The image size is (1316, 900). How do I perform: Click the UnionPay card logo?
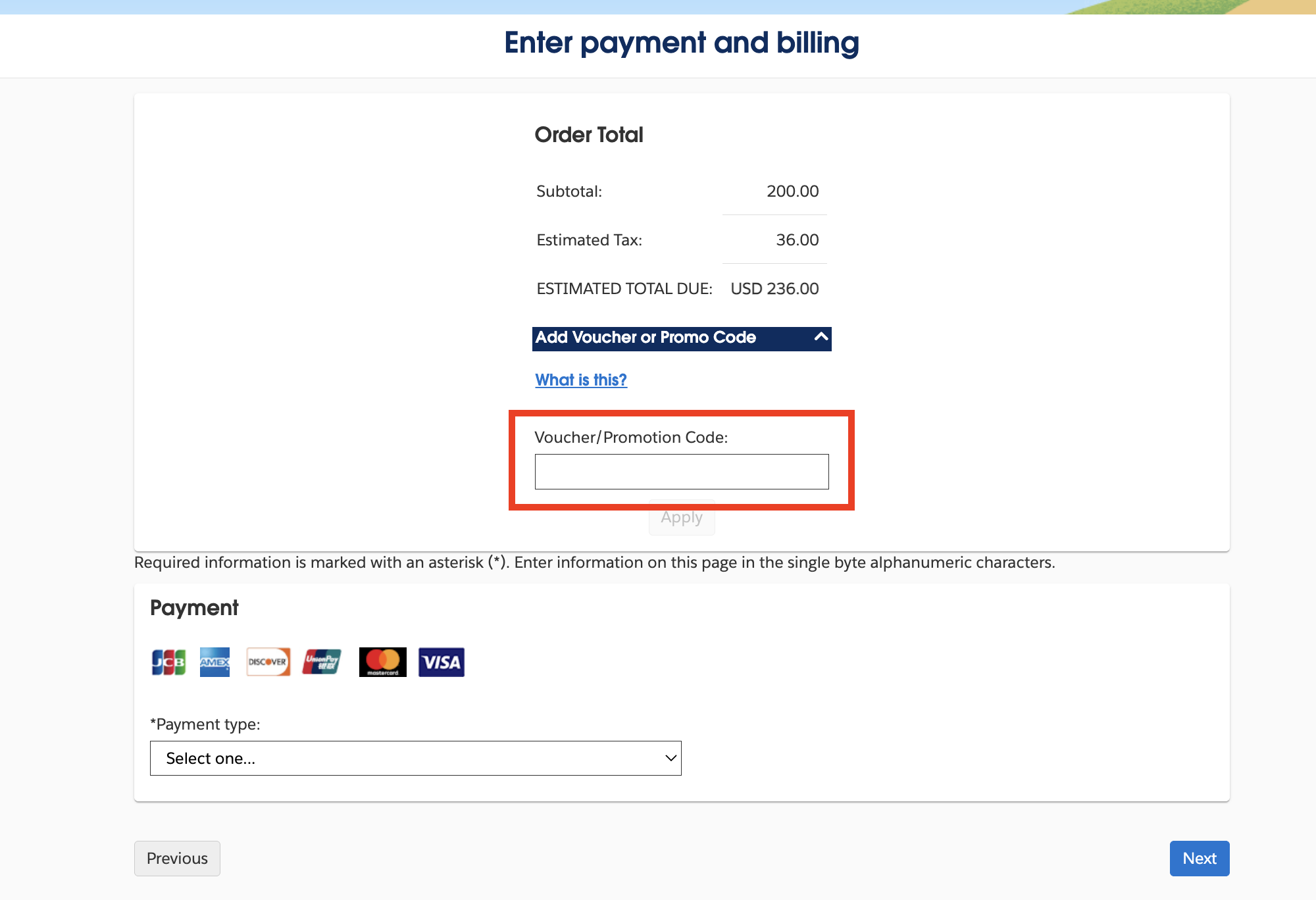coord(322,662)
